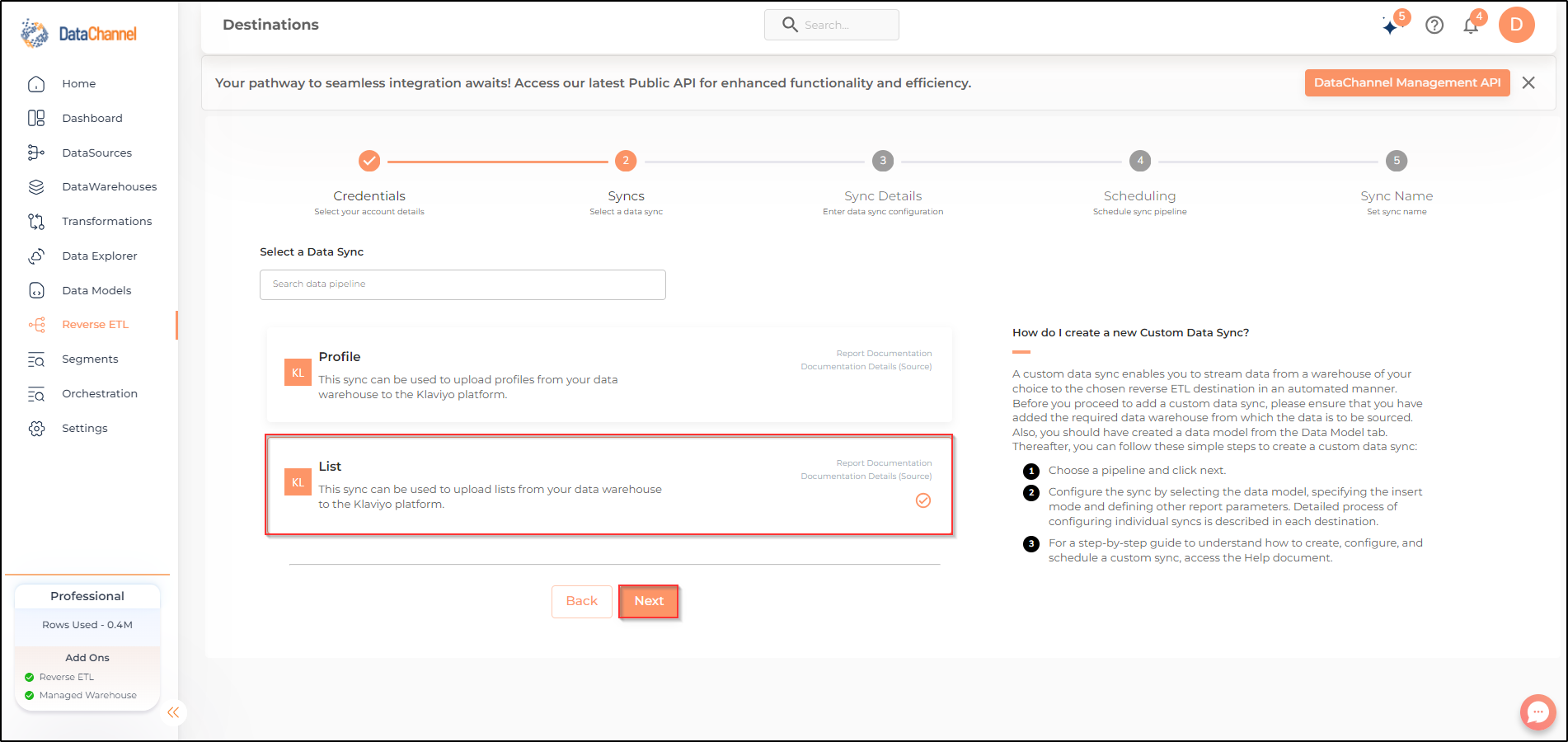Open the Dashboard page
This screenshot has width=1568, height=742.
coord(92,118)
